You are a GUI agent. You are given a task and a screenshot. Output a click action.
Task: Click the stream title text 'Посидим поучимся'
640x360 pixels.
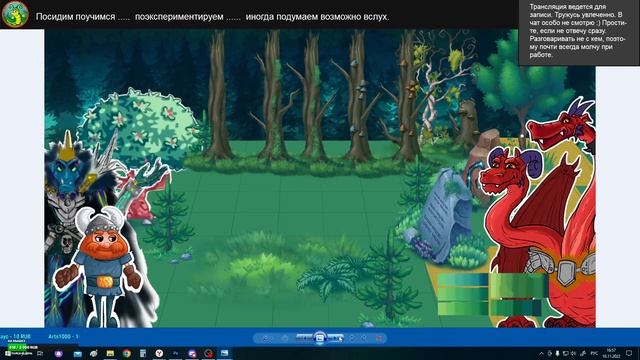[x=76, y=17]
